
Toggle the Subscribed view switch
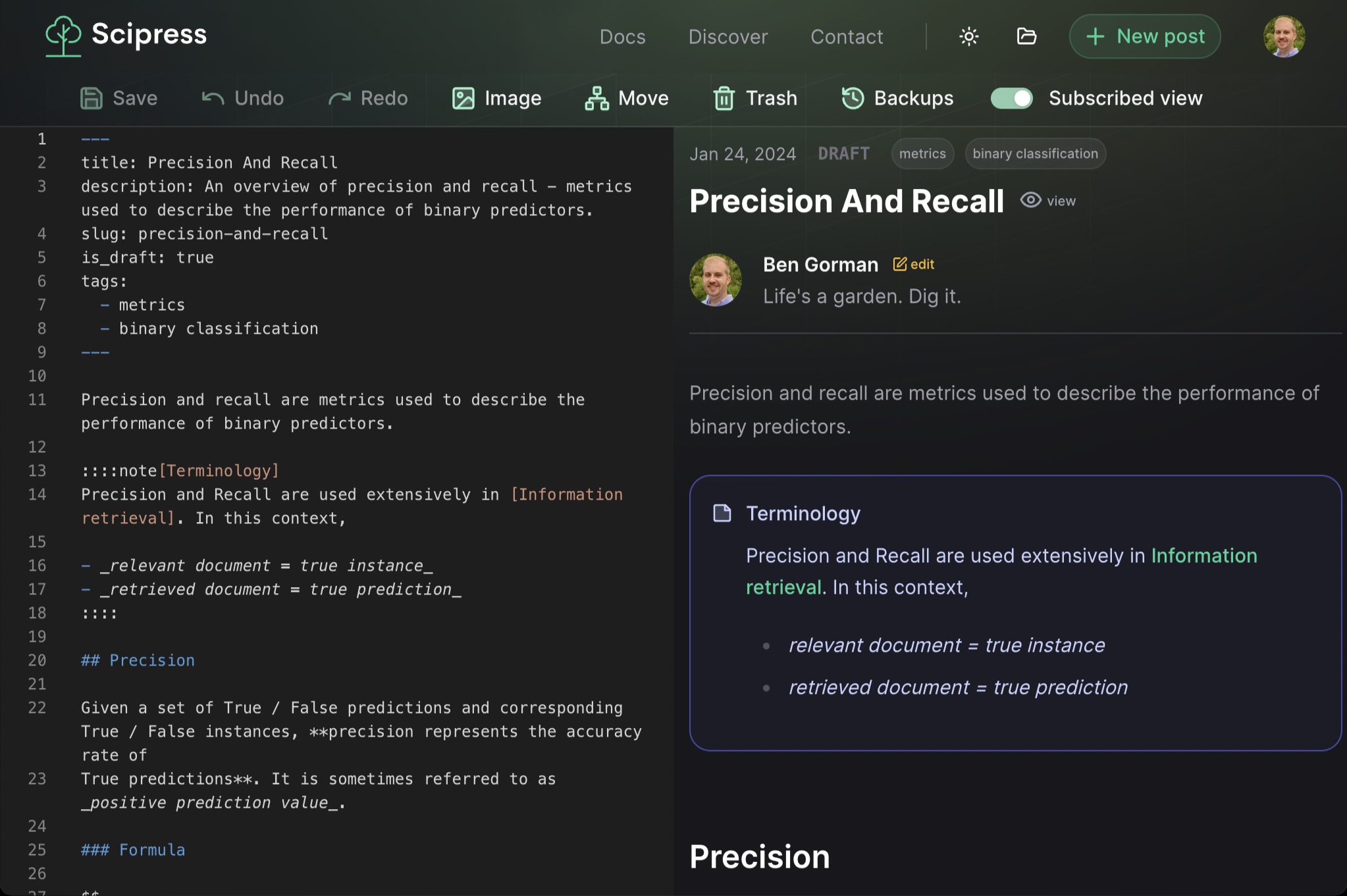[1012, 98]
